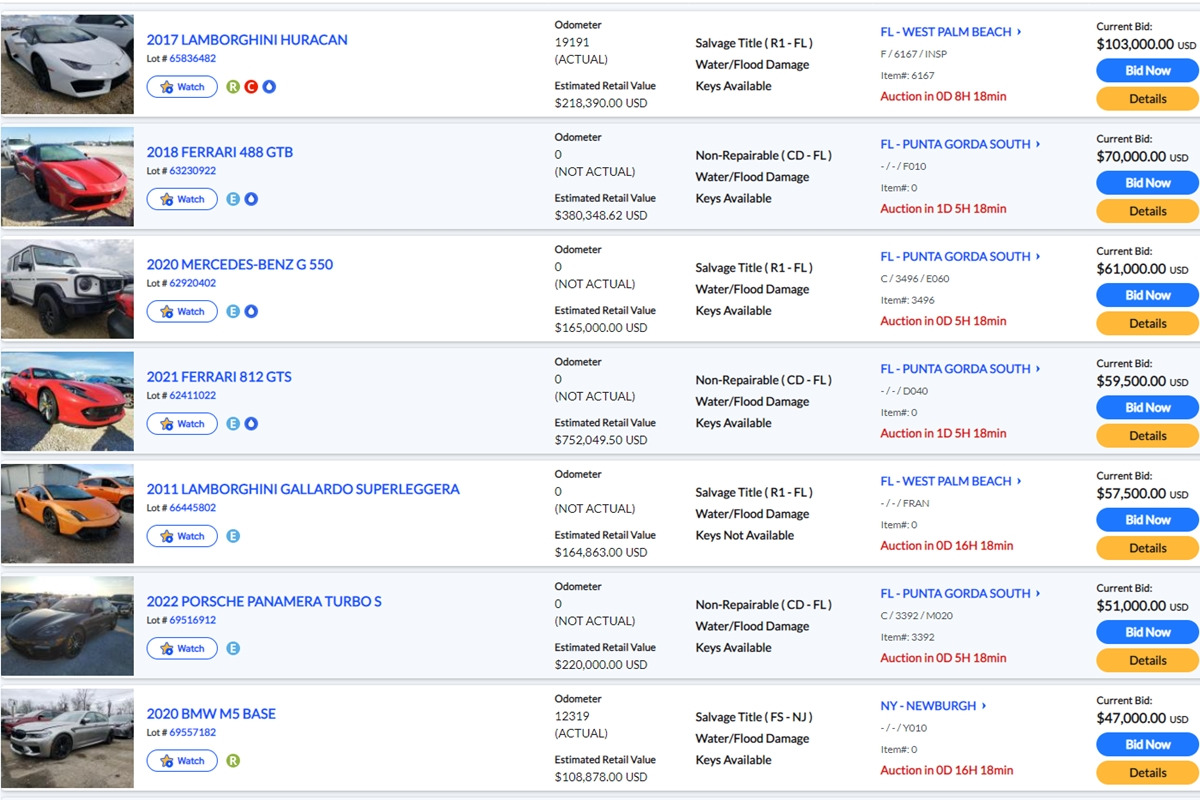Watch the 2011 Lamborghini Gallardo Superleggera lot
Viewport: 1200px width, 800px height.
click(182, 536)
